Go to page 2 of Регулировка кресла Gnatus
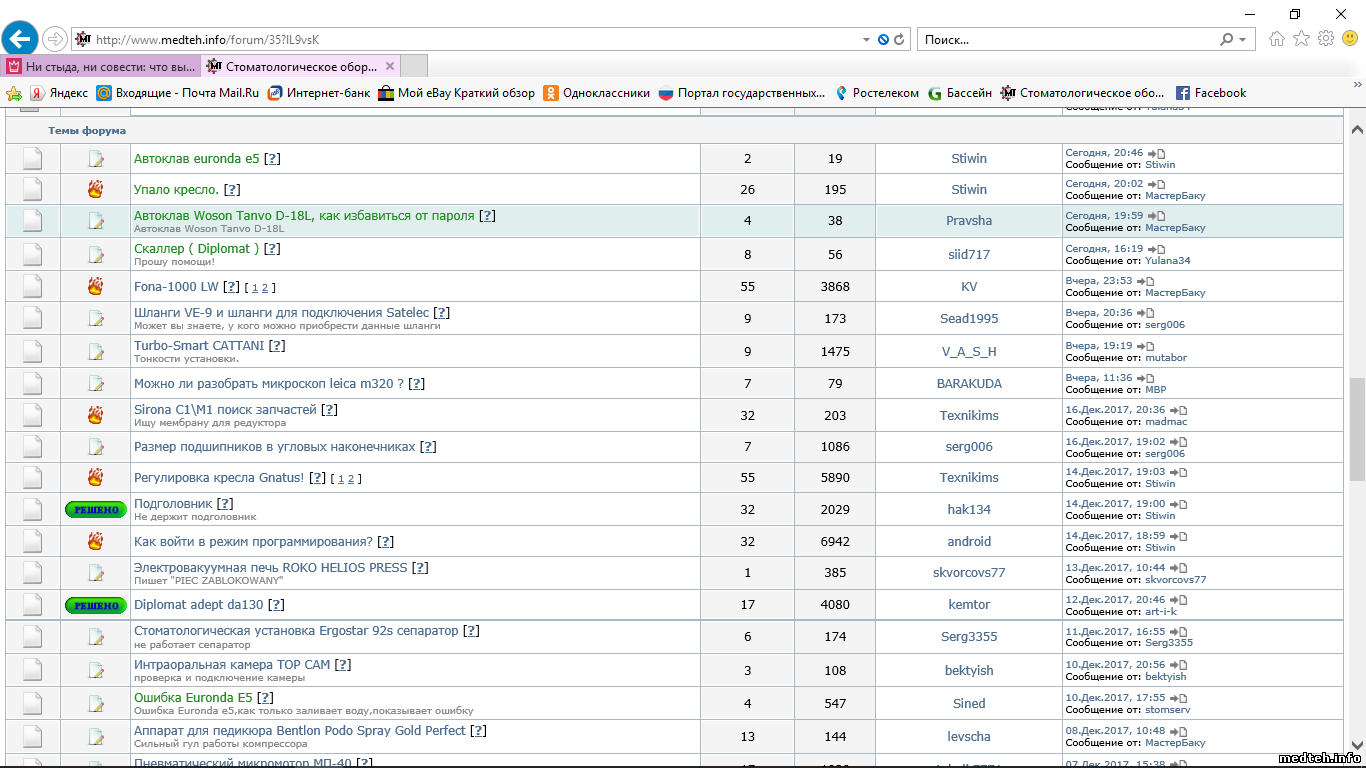The image size is (1366, 768). point(352,479)
